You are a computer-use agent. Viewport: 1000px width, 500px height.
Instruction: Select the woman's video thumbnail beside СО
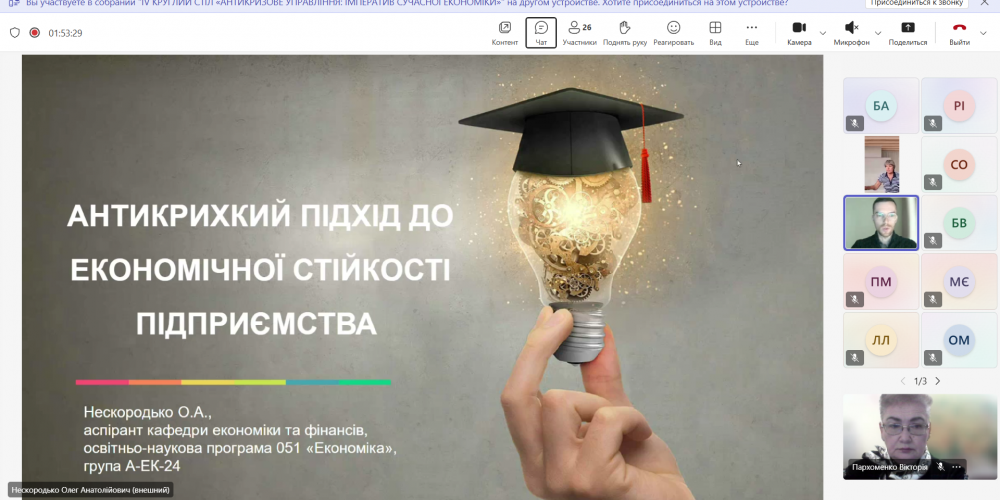pyautogui.click(x=881, y=164)
